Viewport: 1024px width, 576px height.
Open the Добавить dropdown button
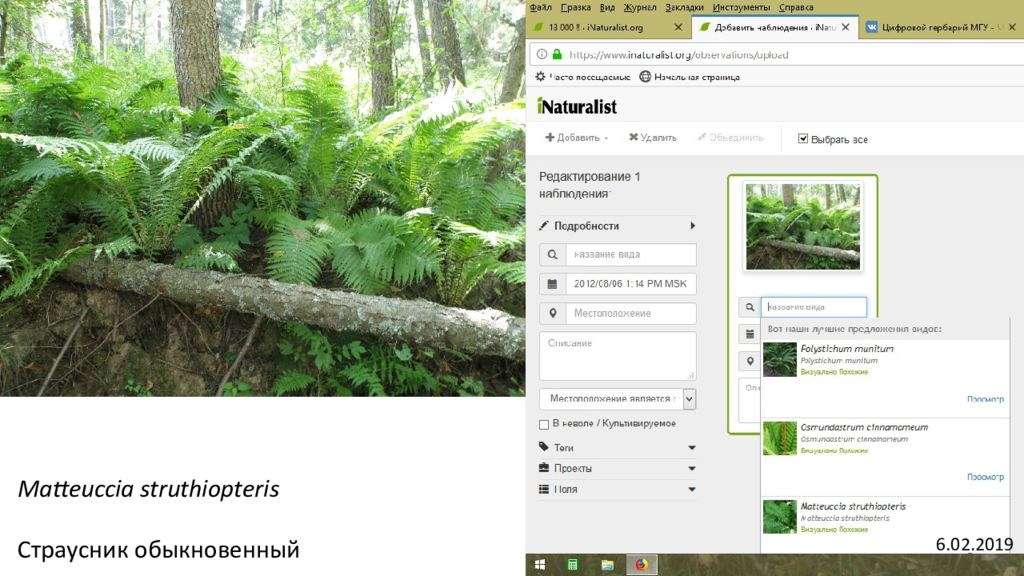tap(576, 138)
